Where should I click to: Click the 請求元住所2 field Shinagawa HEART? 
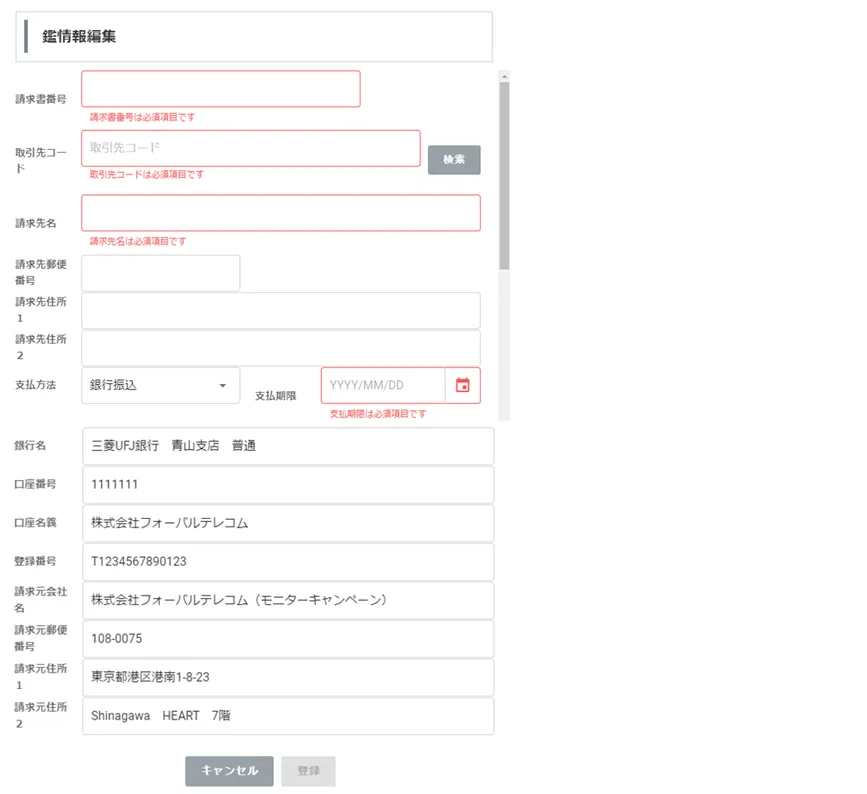[288, 715]
